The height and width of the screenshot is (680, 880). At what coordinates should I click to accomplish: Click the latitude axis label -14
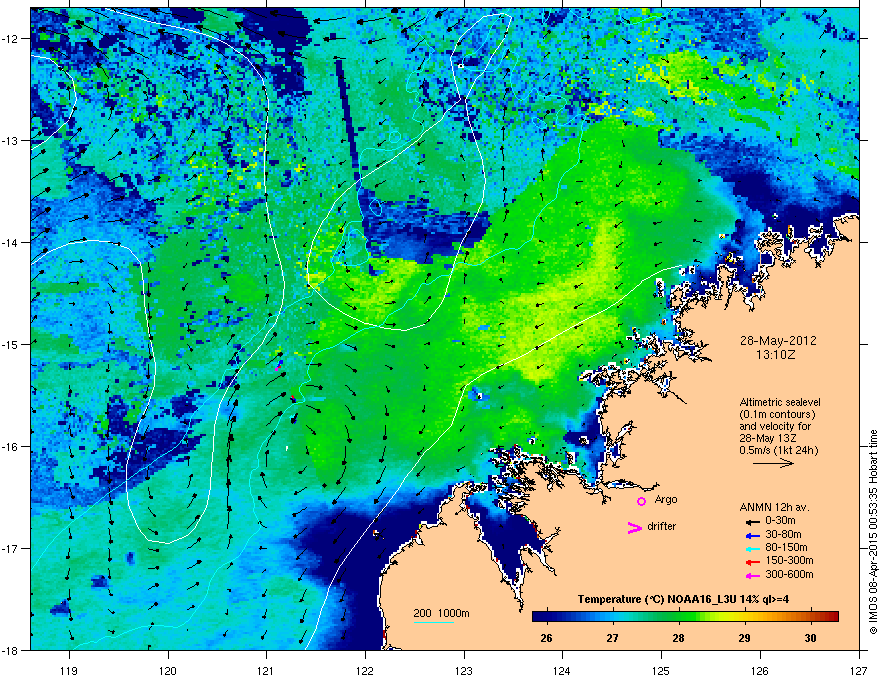click(11, 243)
